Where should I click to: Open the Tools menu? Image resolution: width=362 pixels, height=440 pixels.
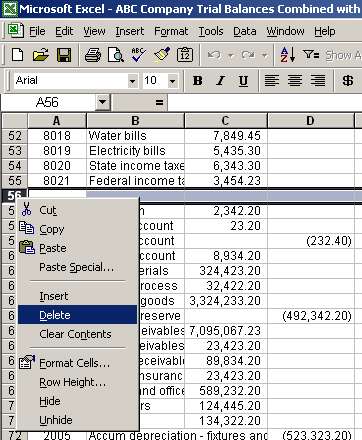211,31
